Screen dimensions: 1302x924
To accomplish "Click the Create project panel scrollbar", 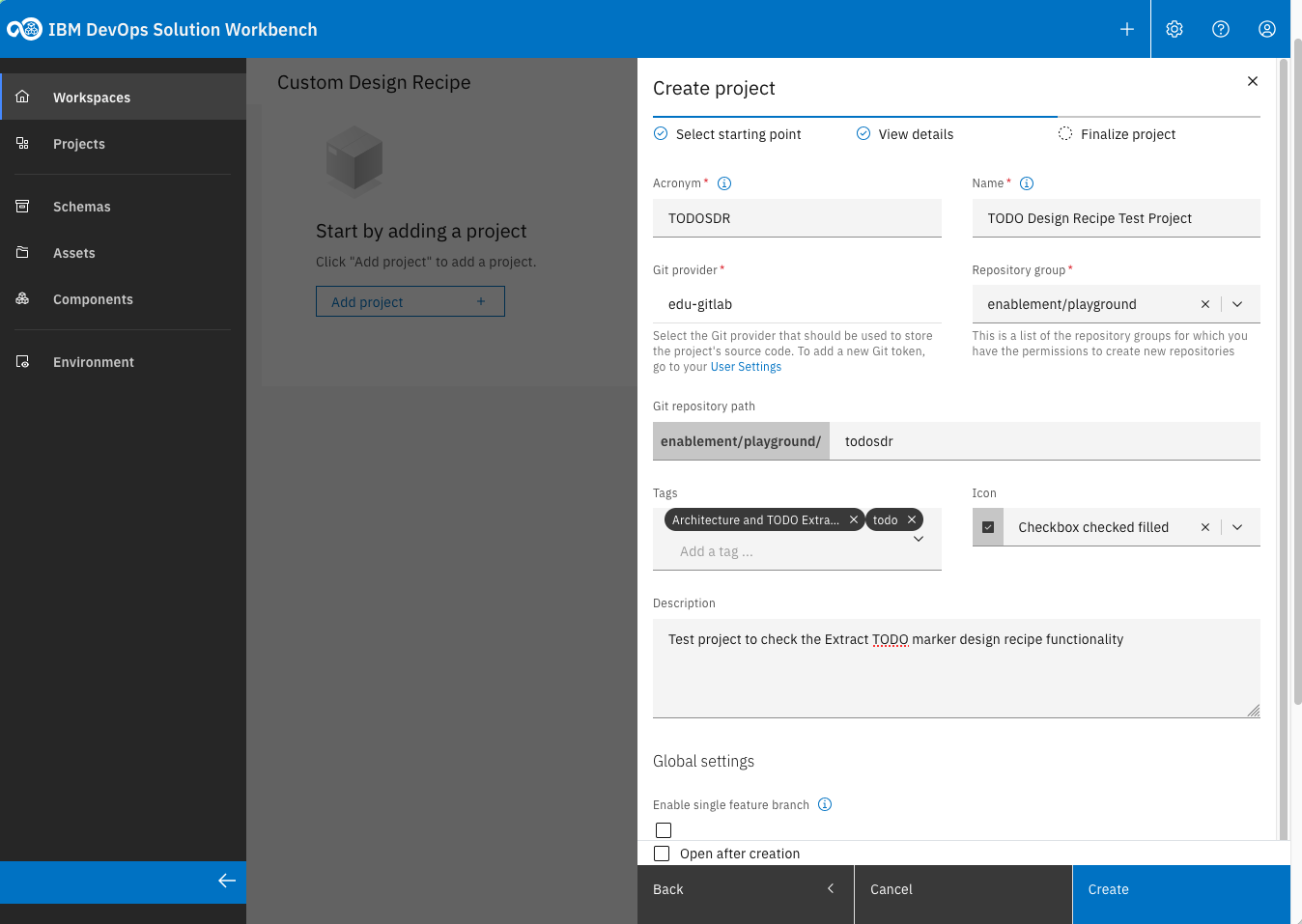I will coord(1284,449).
